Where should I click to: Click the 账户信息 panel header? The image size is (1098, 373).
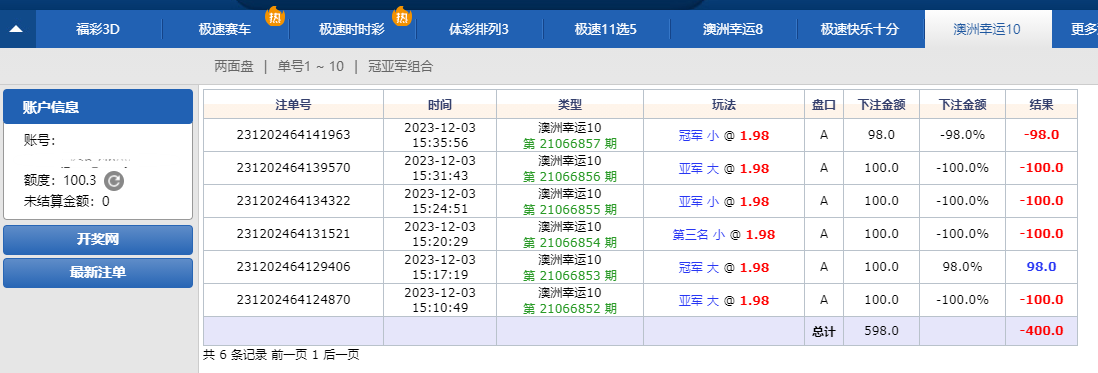[98, 107]
